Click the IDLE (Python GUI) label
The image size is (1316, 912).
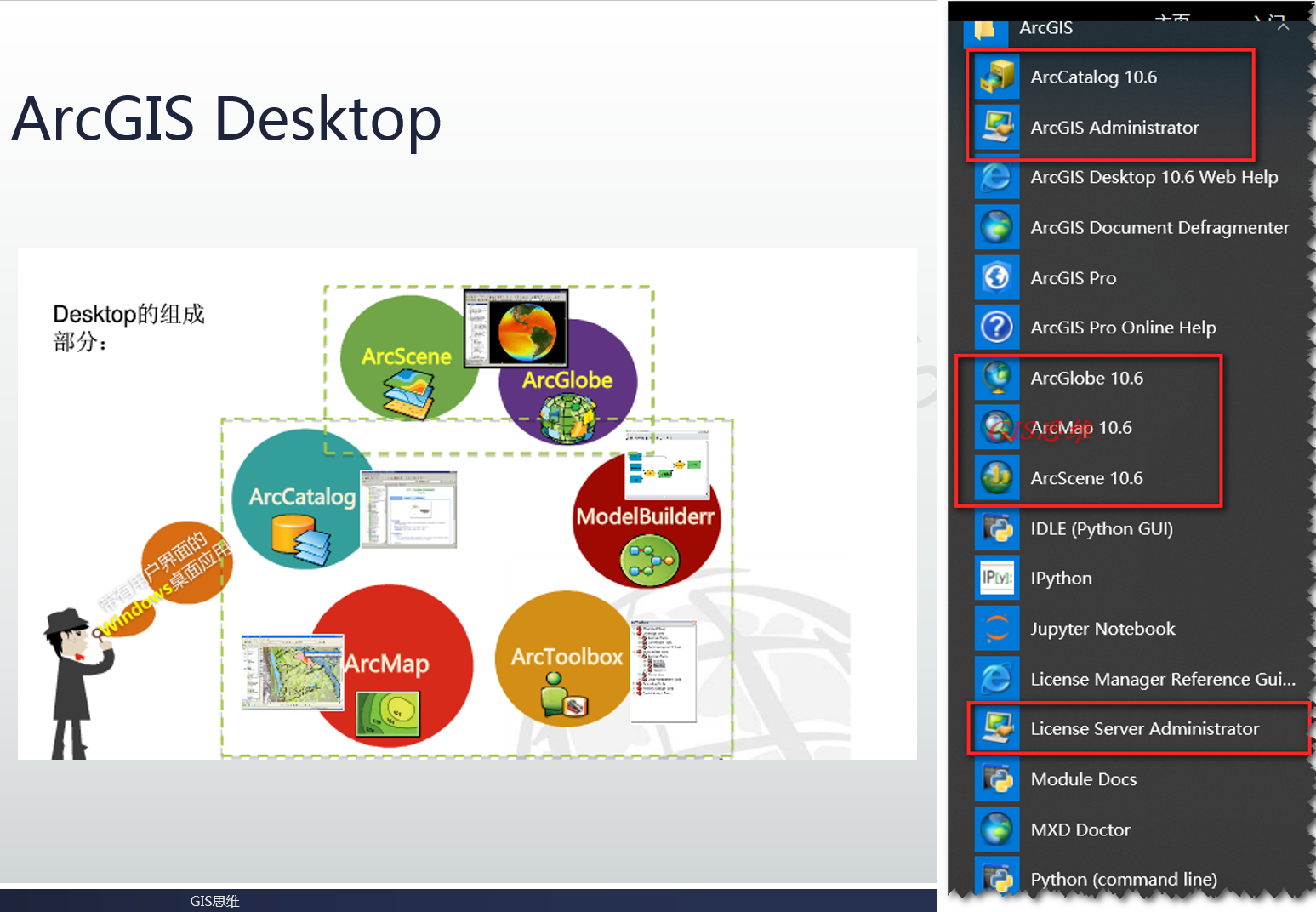pyautogui.click(x=1102, y=529)
